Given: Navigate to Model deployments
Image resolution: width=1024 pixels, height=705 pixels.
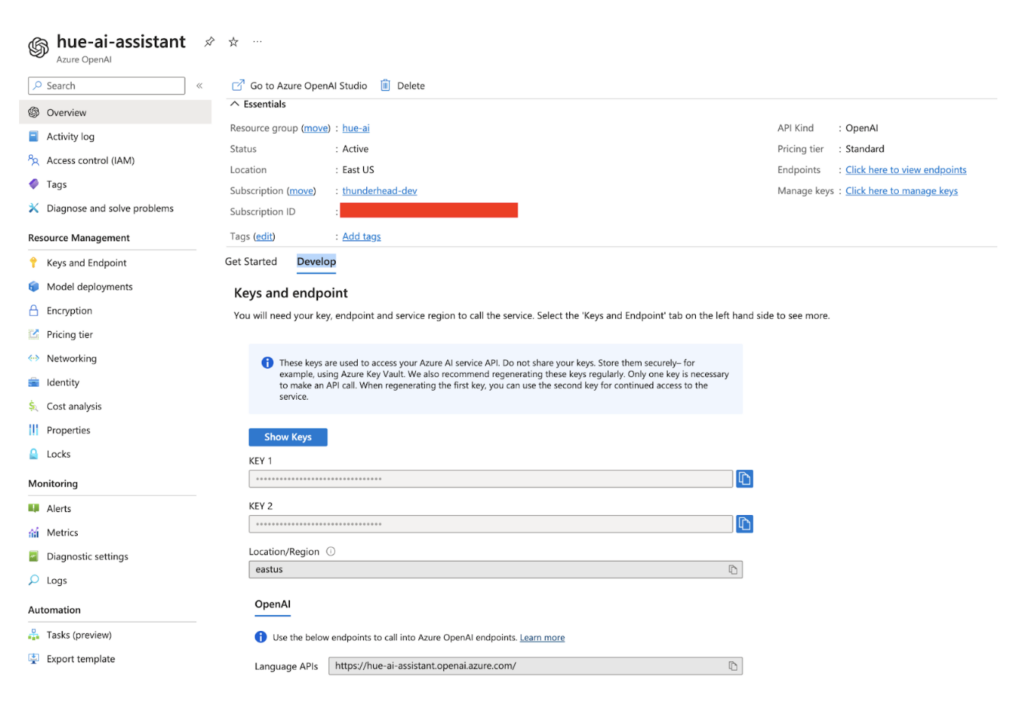Looking at the screenshot, I should [x=89, y=287].
